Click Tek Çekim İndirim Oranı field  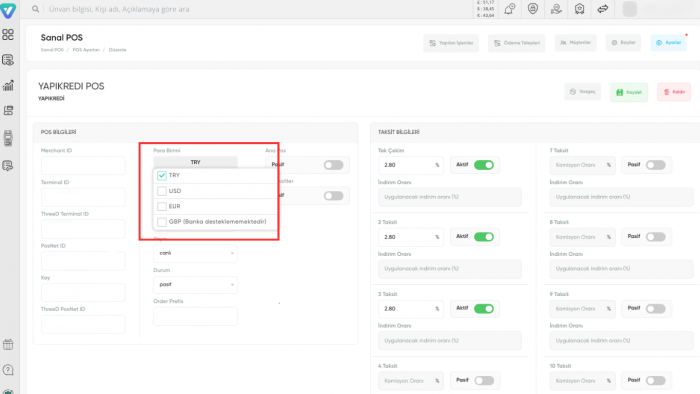[x=450, y=197]
